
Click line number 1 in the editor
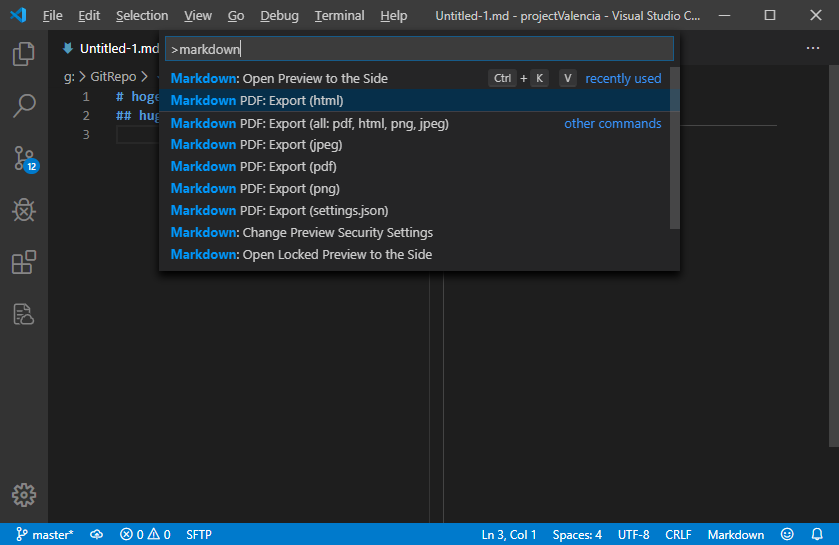click(x=86, y=97)
